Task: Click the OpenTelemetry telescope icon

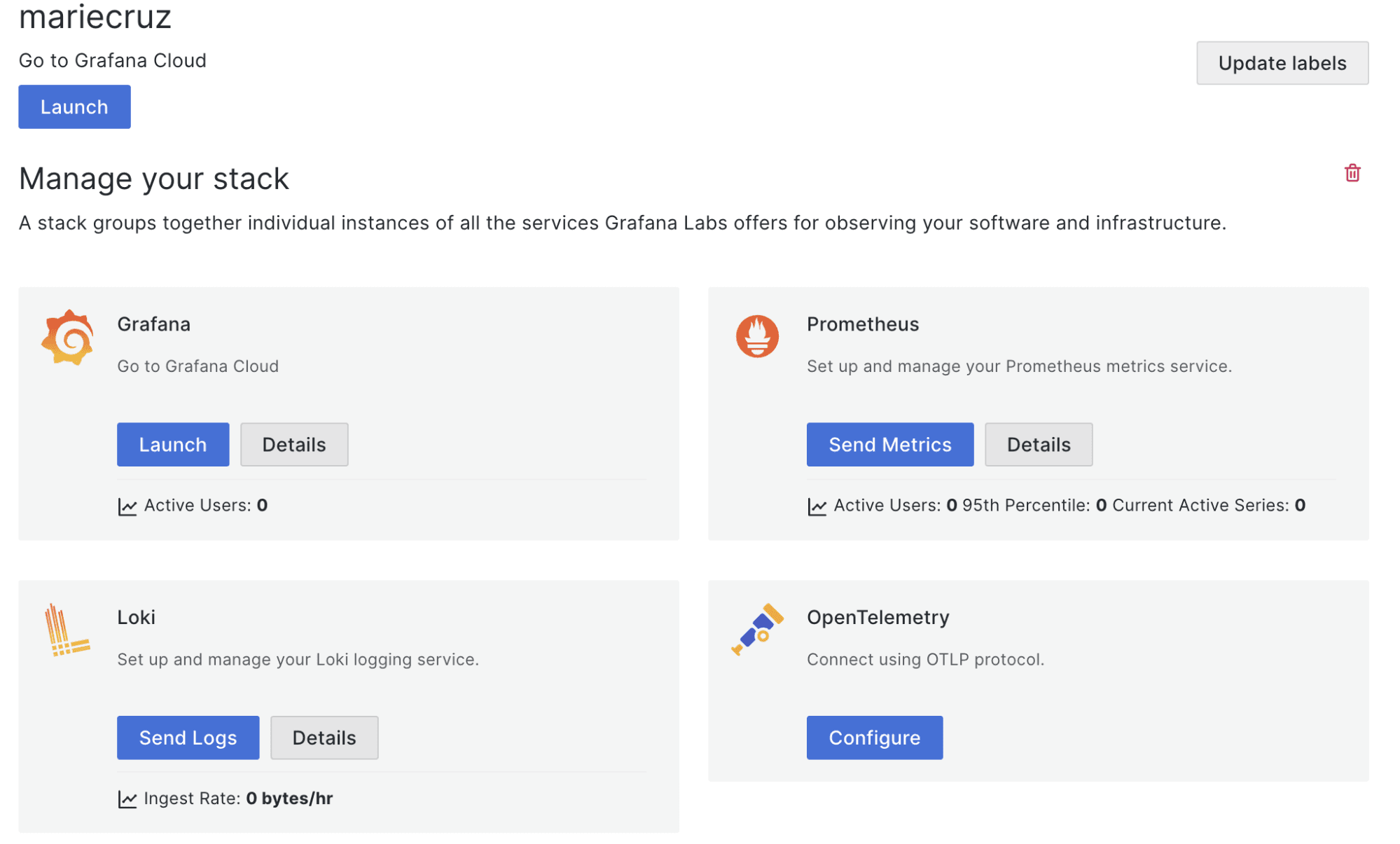Action: [x=756, y=630]
